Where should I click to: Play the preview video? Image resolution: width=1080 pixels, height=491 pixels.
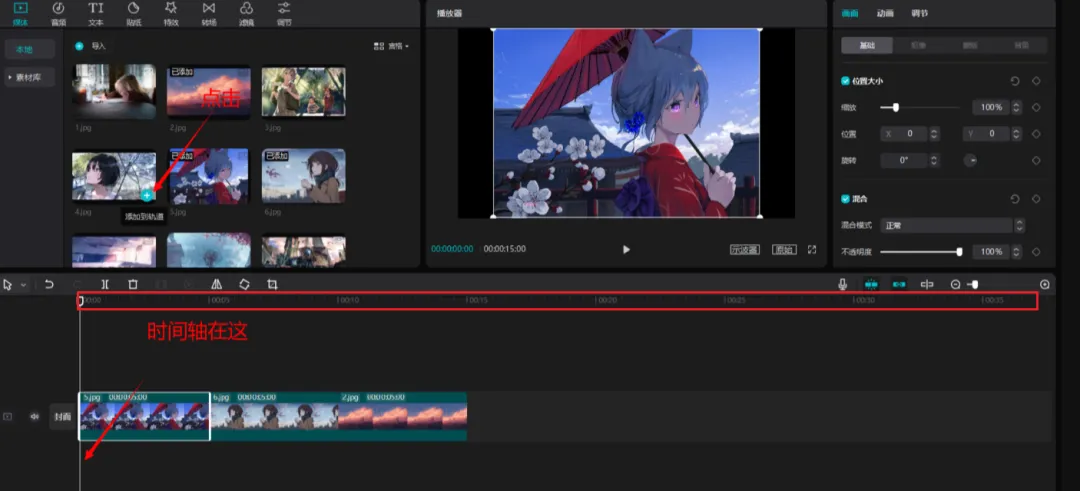click(x=626, y=249)
